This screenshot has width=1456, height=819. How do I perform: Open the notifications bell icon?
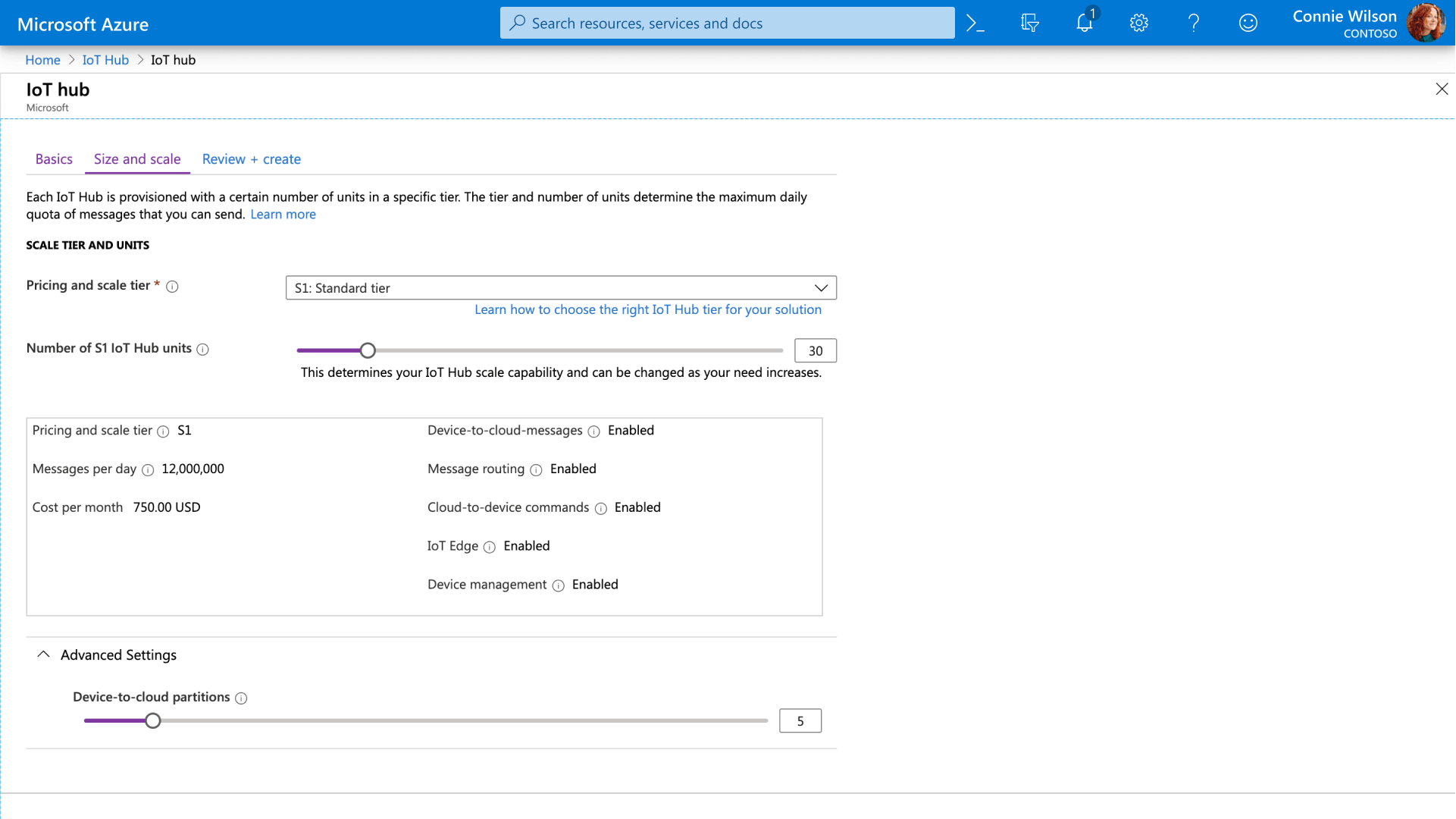click(1085, 24)
